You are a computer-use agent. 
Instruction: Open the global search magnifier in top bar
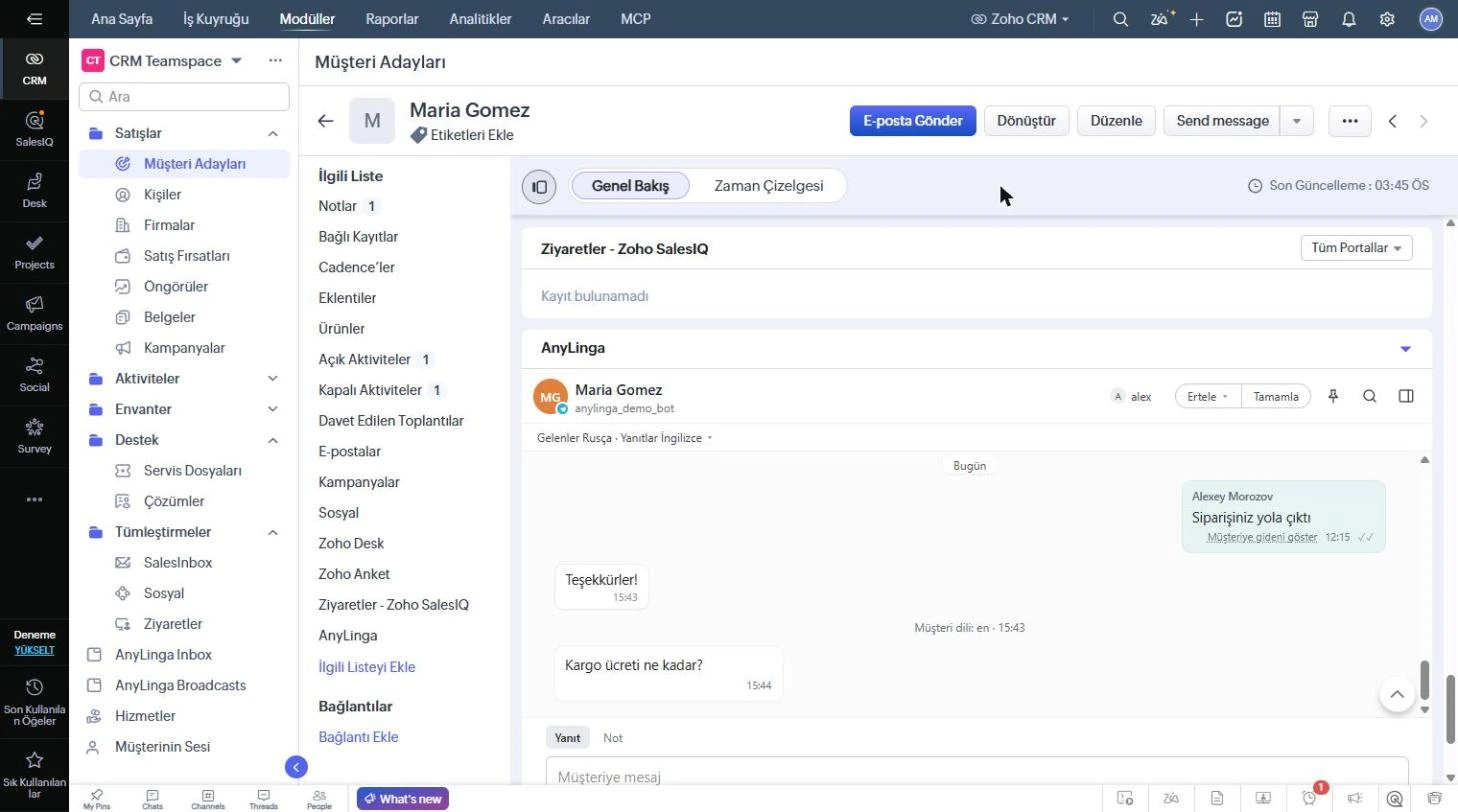(1121, 19)
